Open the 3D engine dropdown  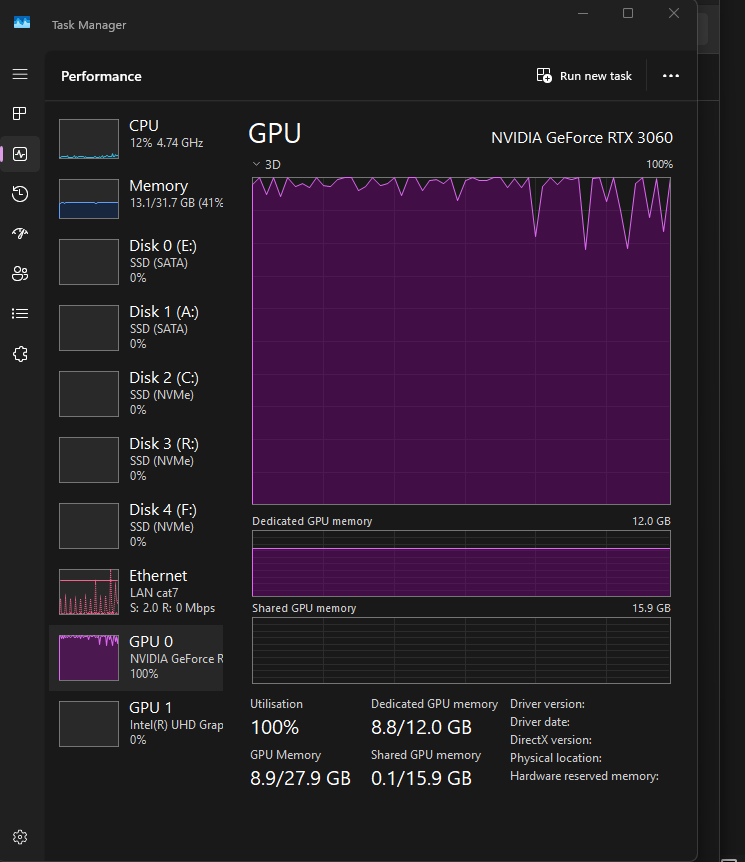point(265,164)
